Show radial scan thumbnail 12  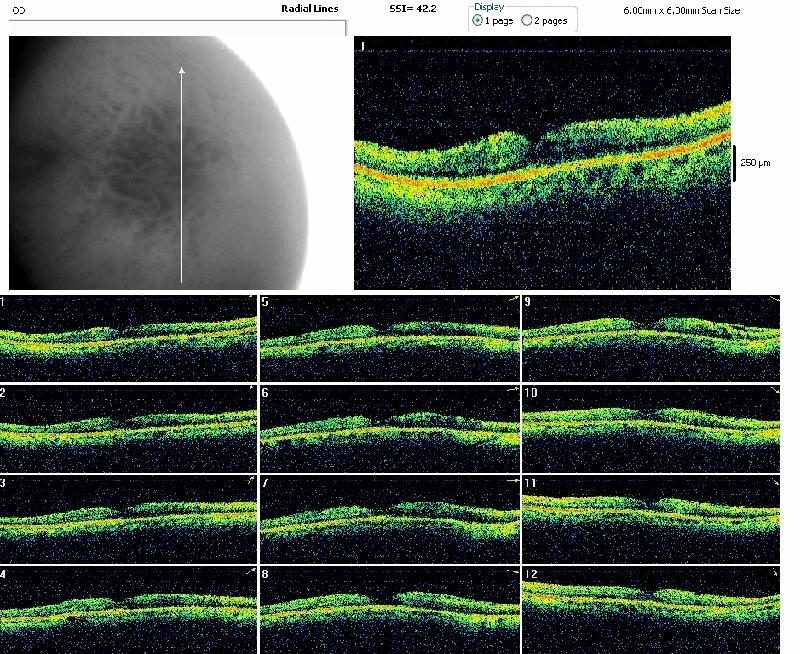point(651,609)
